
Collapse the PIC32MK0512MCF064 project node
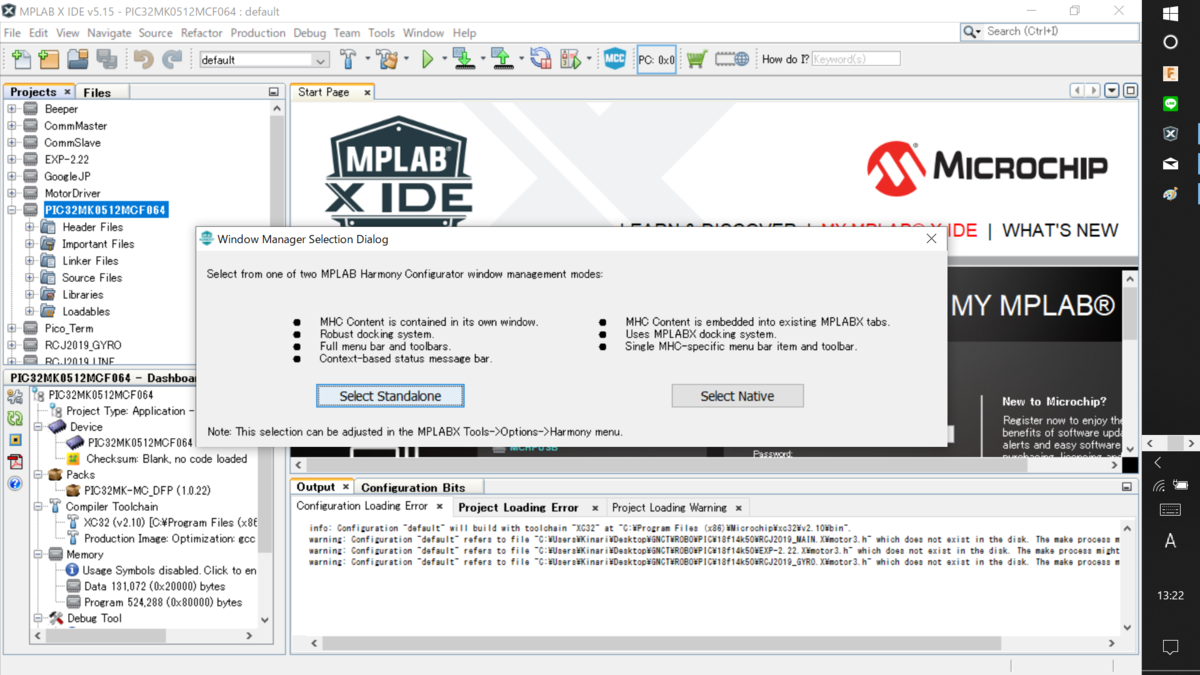point(12,210)
